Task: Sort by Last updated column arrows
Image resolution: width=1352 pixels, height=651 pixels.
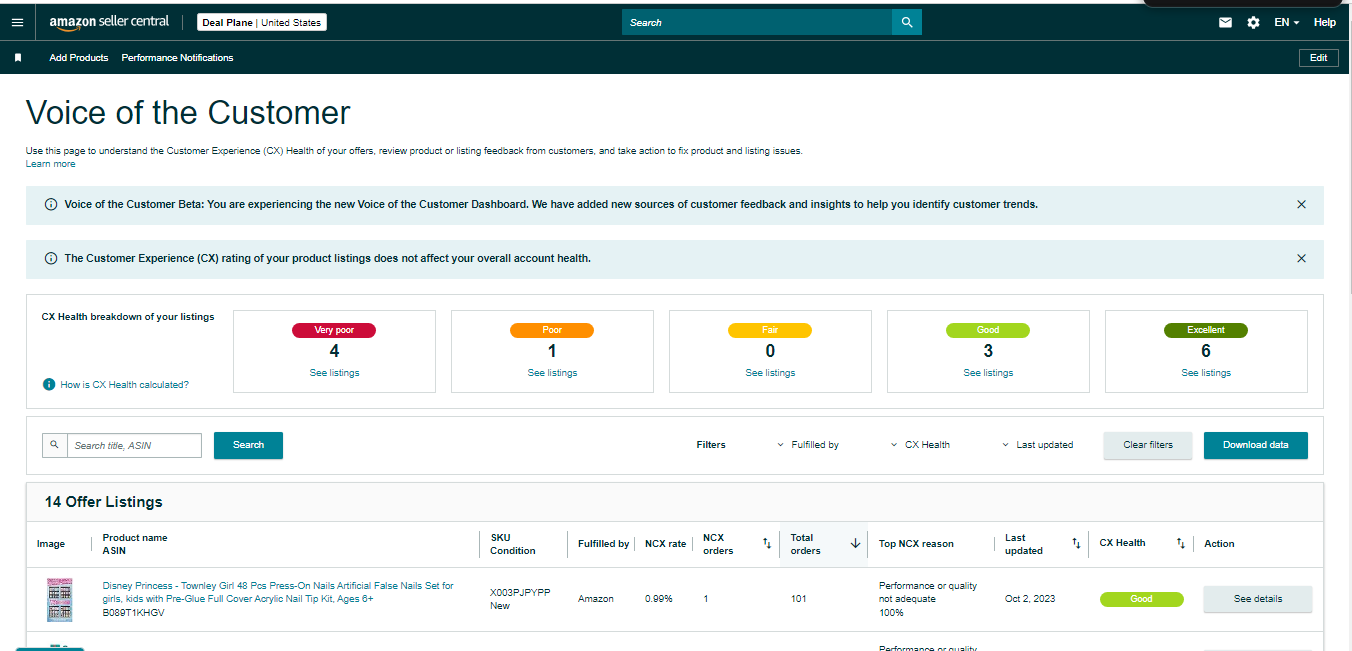Action: [1076, 543]
